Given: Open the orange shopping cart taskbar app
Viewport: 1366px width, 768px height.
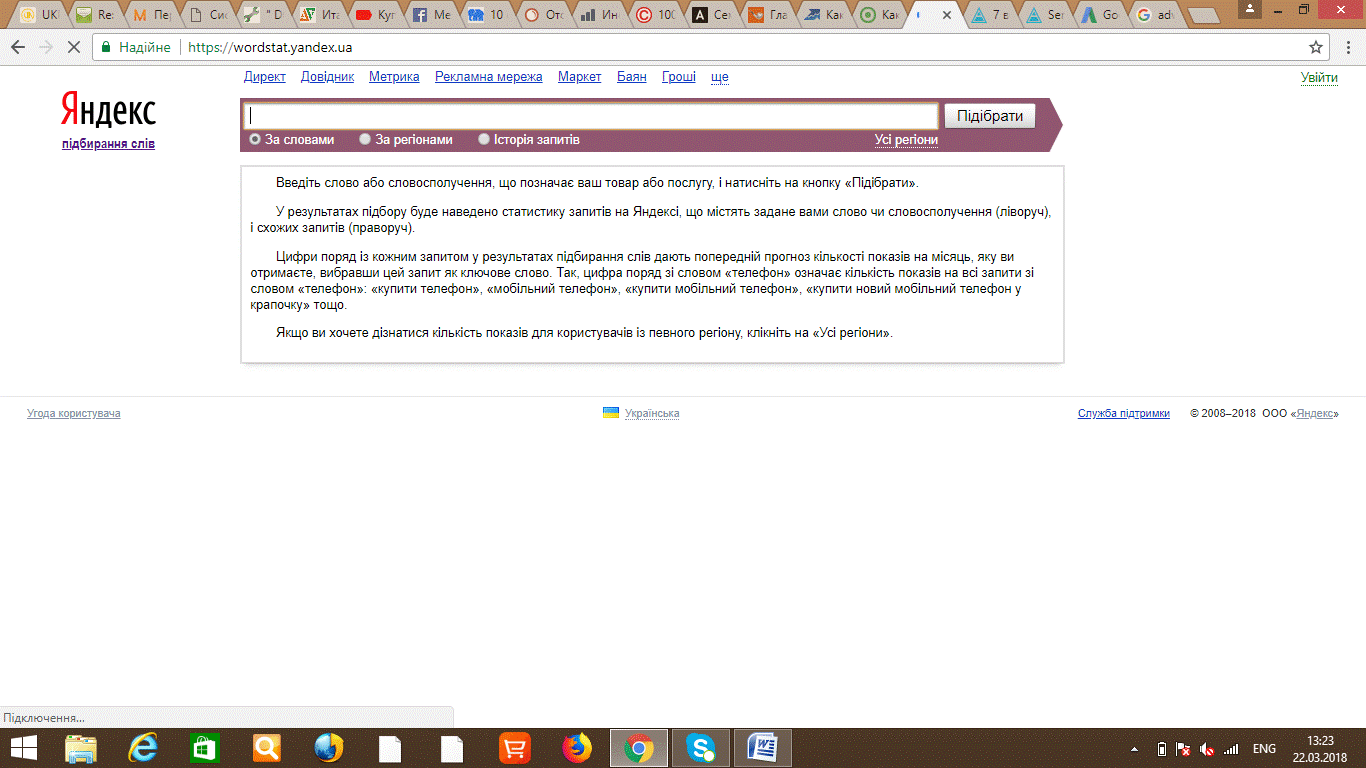Looking at the screenshot, I should [x=515, y=748].
